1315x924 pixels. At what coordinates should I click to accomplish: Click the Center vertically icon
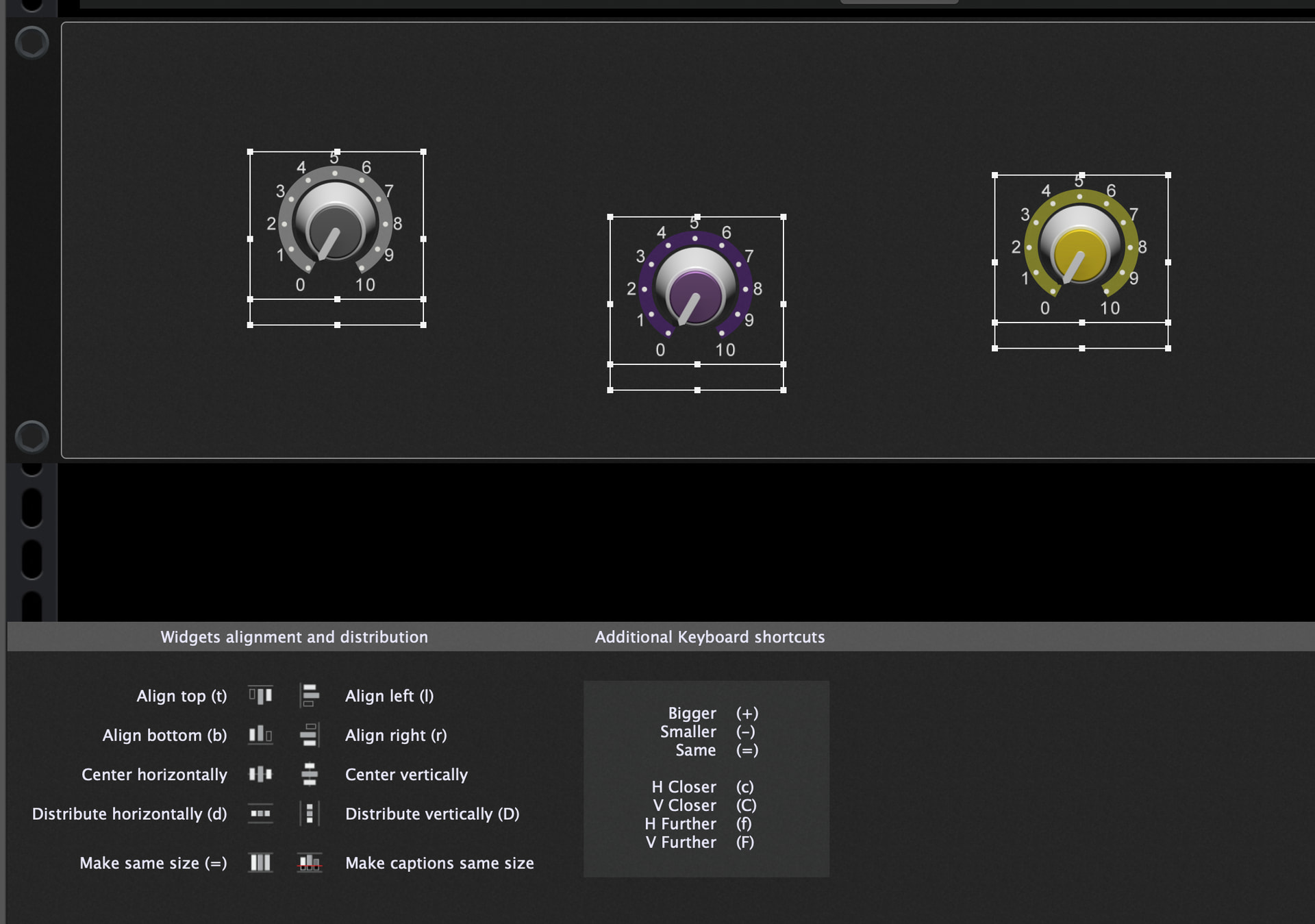pos(310,775)
